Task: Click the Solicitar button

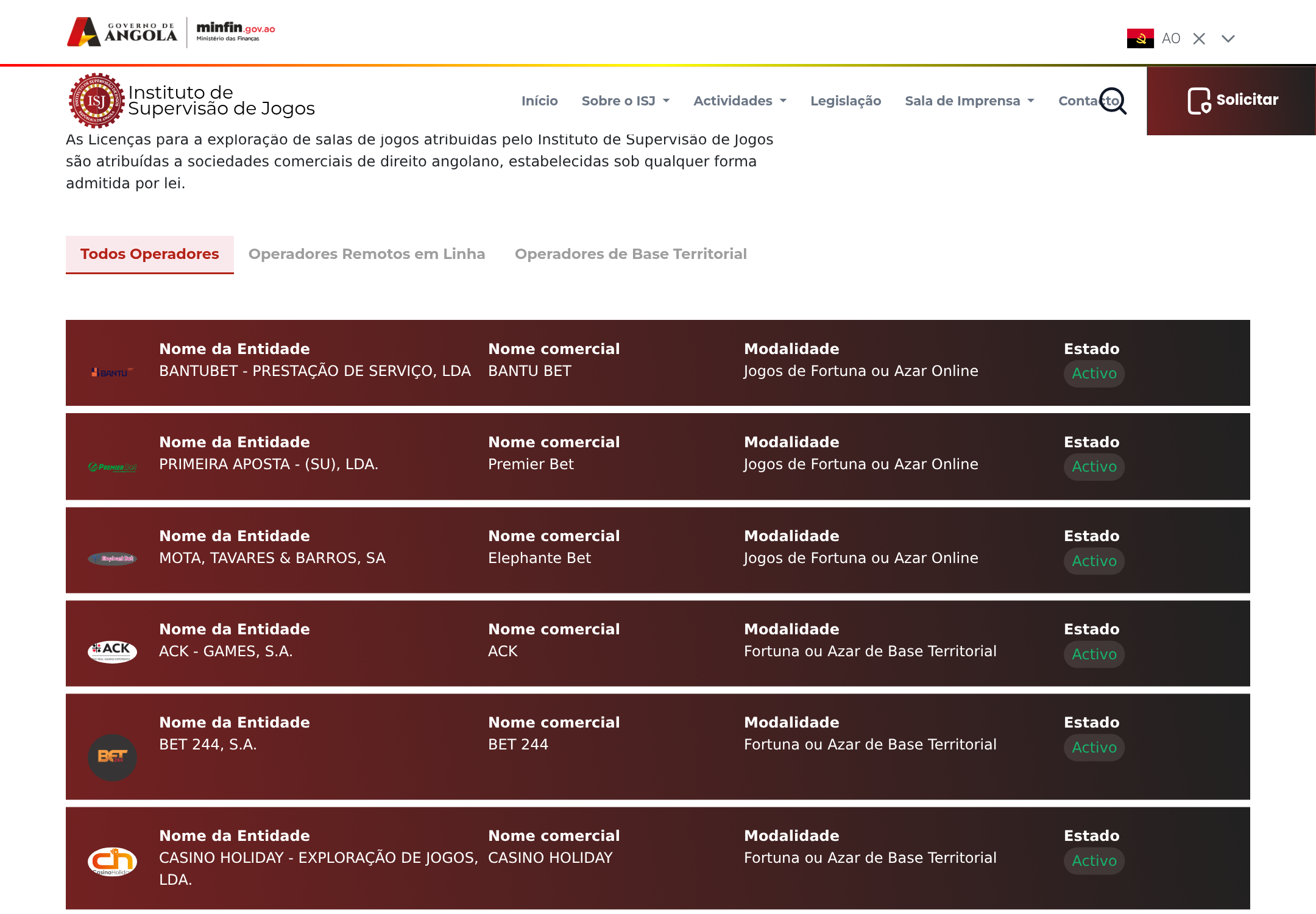Action: pos(1231,101)
